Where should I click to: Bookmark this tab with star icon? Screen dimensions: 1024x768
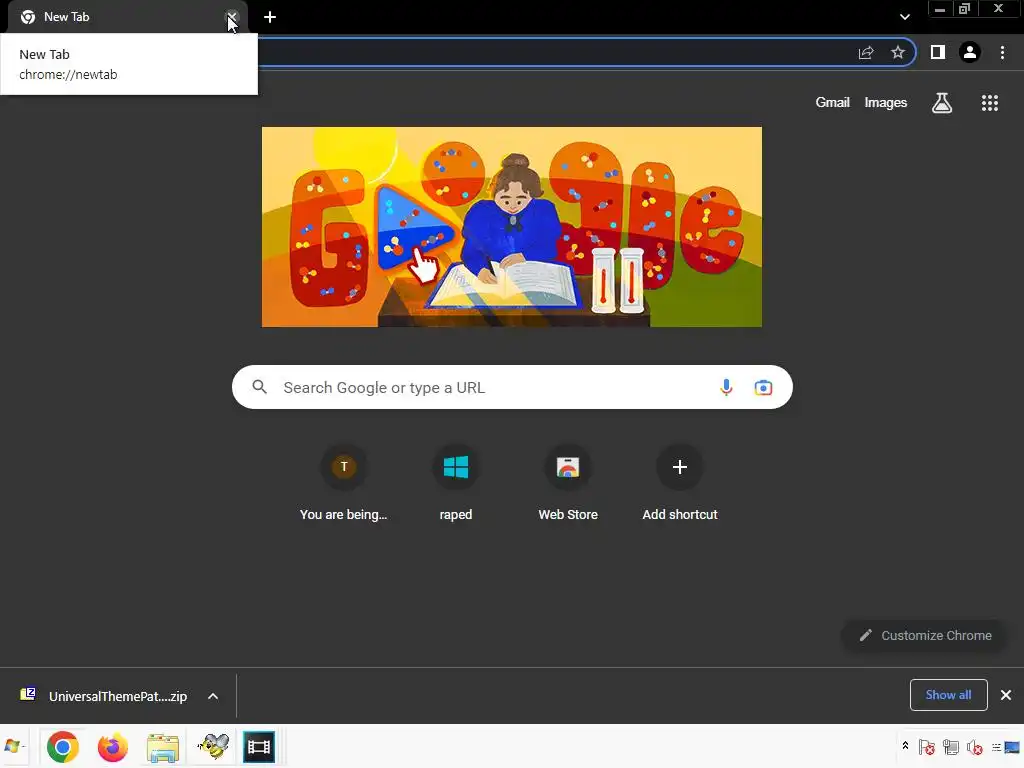coord(898,52)
